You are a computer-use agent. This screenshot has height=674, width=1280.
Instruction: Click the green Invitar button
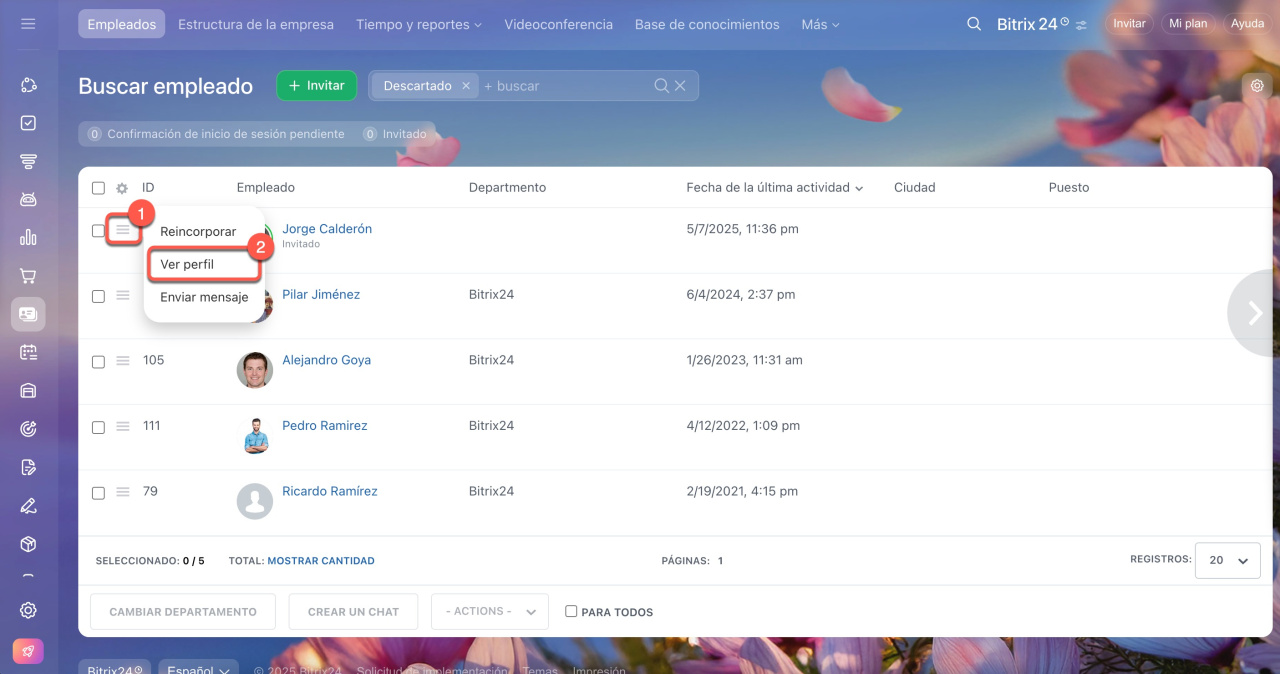317,86
